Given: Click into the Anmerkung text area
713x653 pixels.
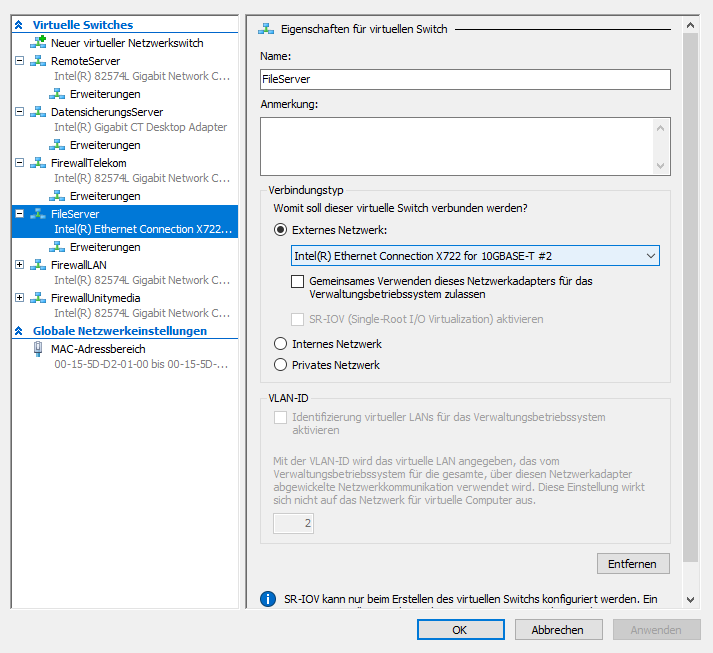Looking at the screenshot, I should (x=456, y=146).
